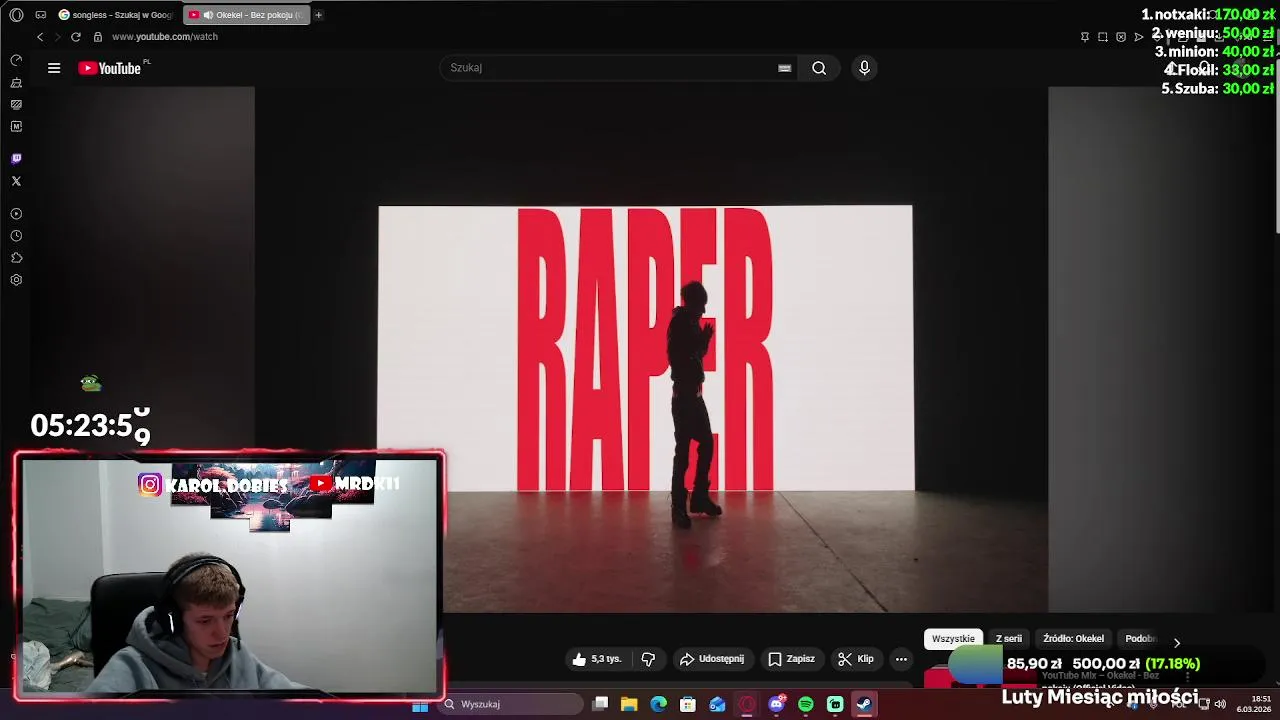Image resolution: width=1280 pixels, height=720 pixels.
Task: Click the Udostępnij share button
Action: 712,659
